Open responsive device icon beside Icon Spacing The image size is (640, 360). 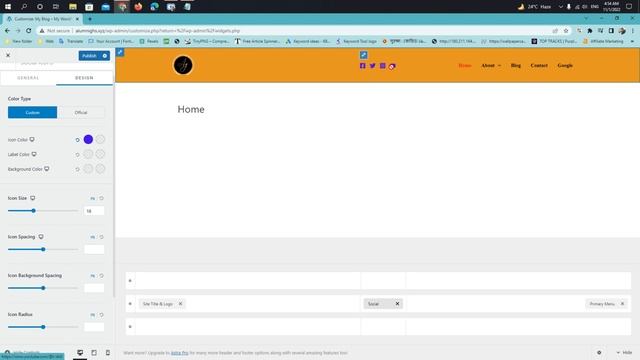pyautogui.click(x=41, y=237)
